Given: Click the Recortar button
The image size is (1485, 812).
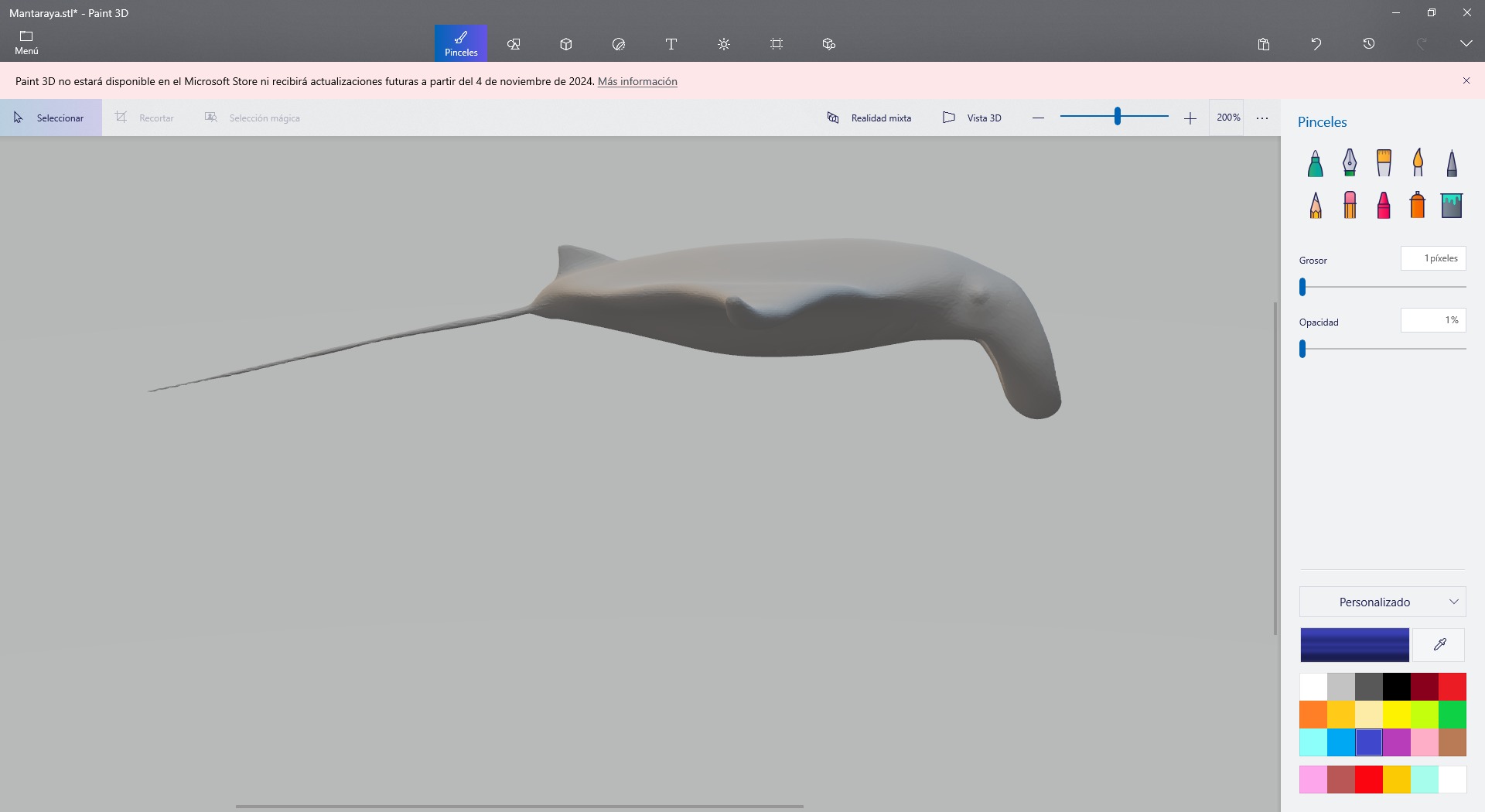Looking at the screenshot, I should pyautogui.click(x=145, y=118).
